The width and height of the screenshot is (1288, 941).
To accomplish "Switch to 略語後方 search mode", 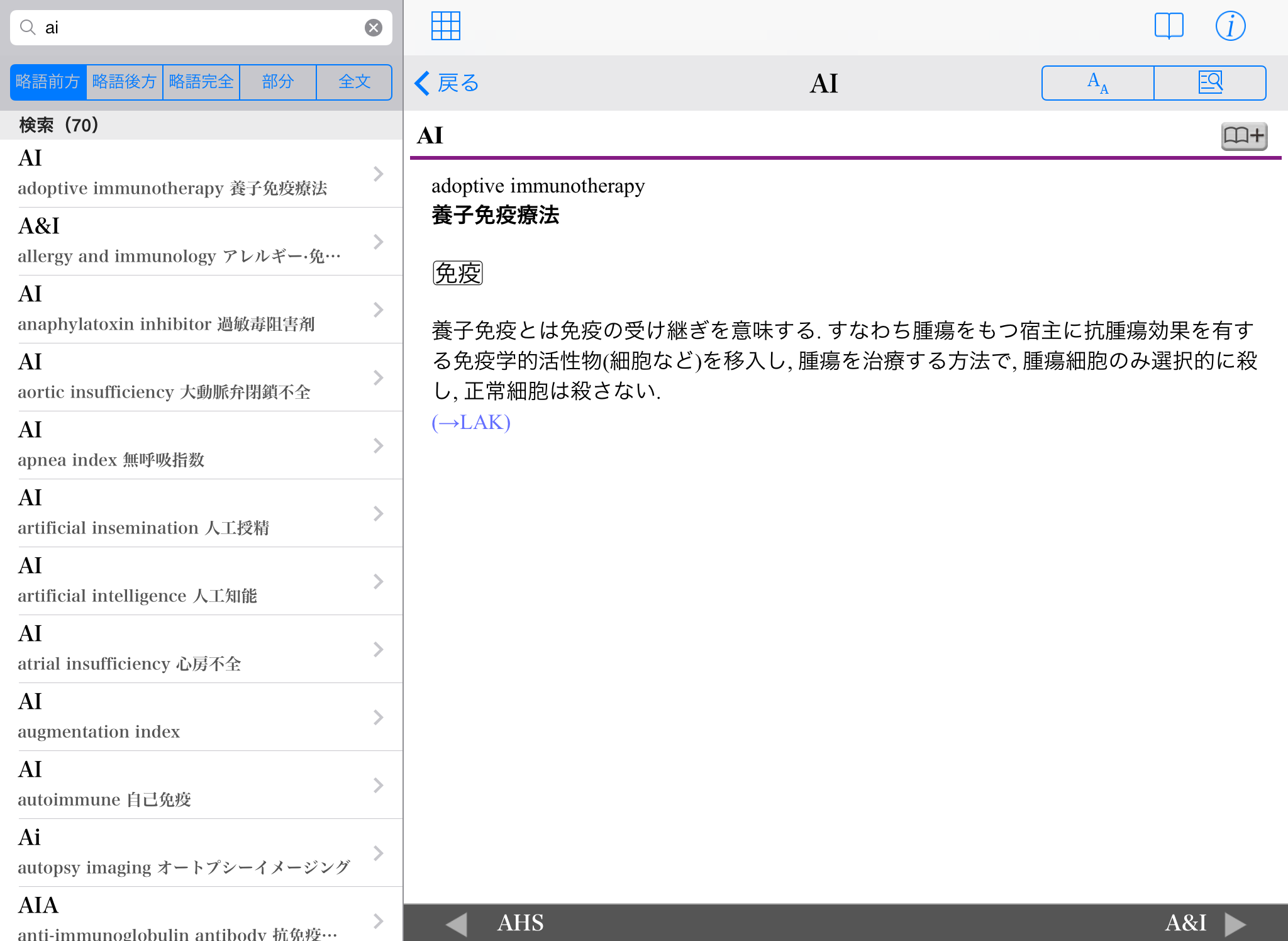I will pyautogui.click(x=125, y=82).
